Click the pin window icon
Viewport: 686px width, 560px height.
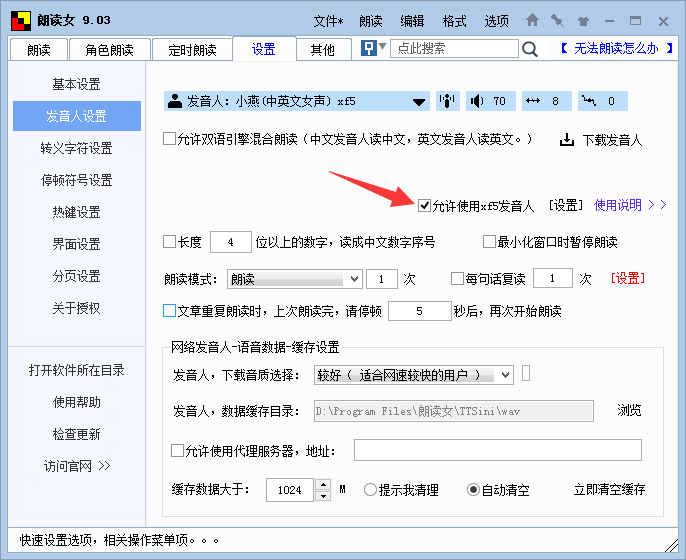coord(557,21)
